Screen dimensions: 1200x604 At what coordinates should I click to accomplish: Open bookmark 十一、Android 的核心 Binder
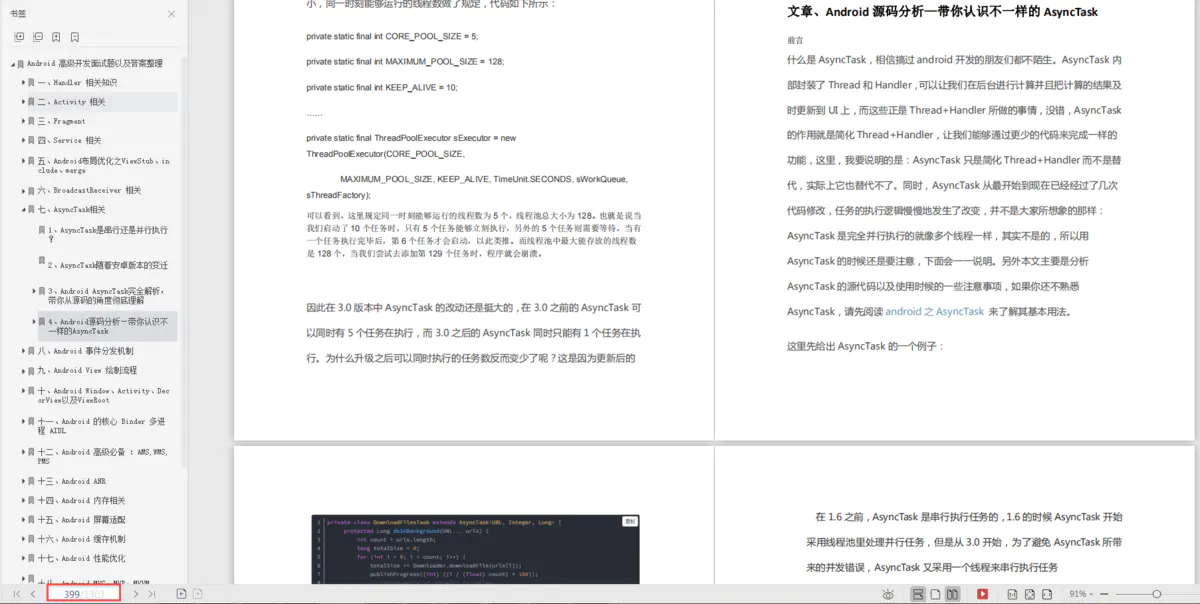tap(101, 426)
